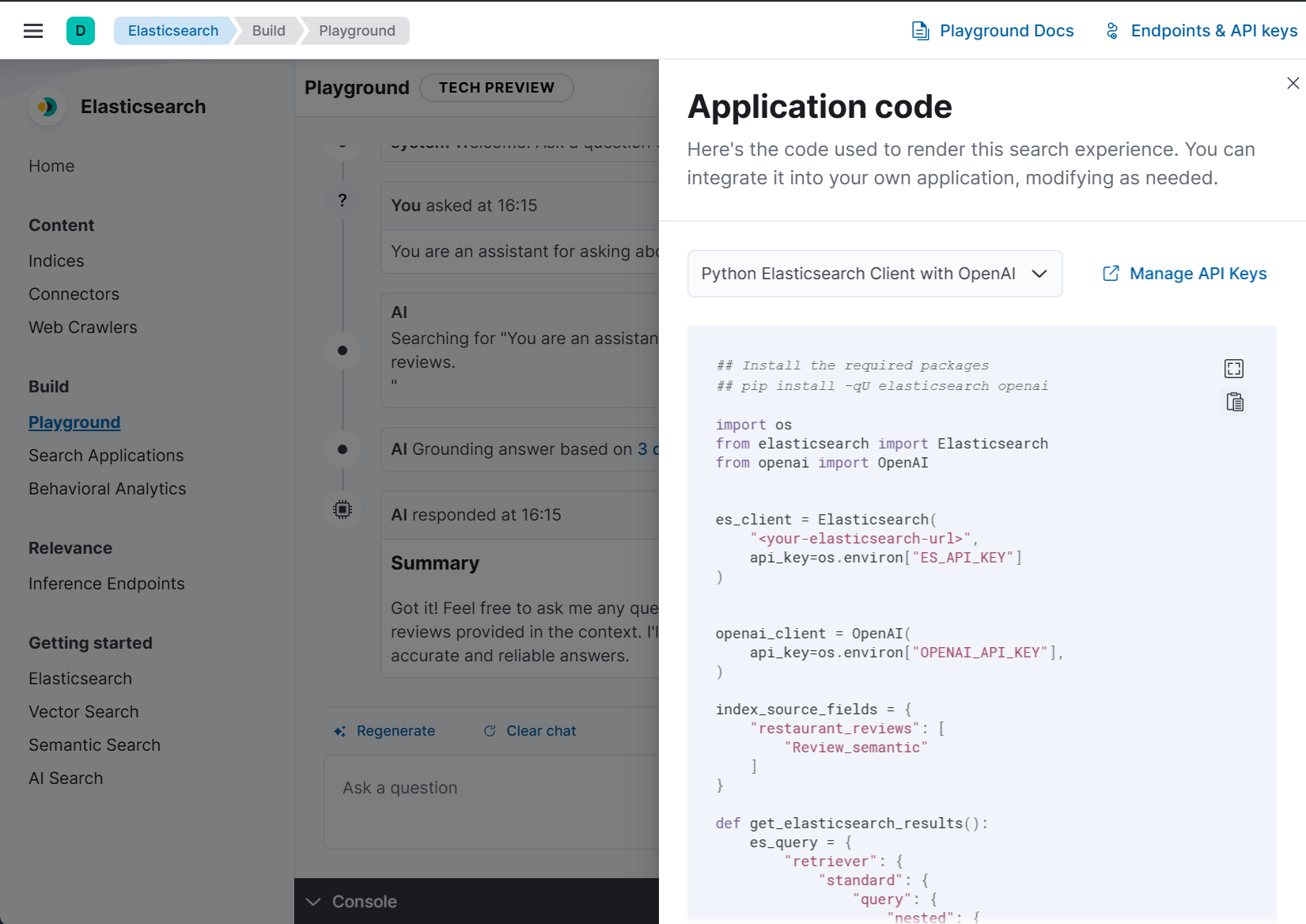Open Connectors in the sidebar
The image size is (1306, 924).
click(74, 294)
